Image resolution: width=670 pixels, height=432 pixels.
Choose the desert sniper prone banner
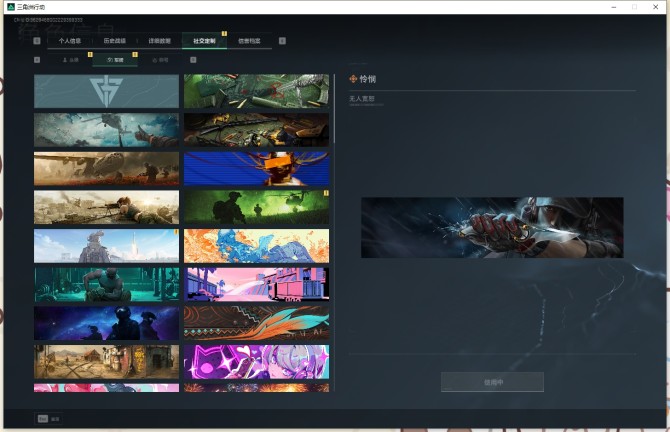pyautogui.click(x=106, y=207)
